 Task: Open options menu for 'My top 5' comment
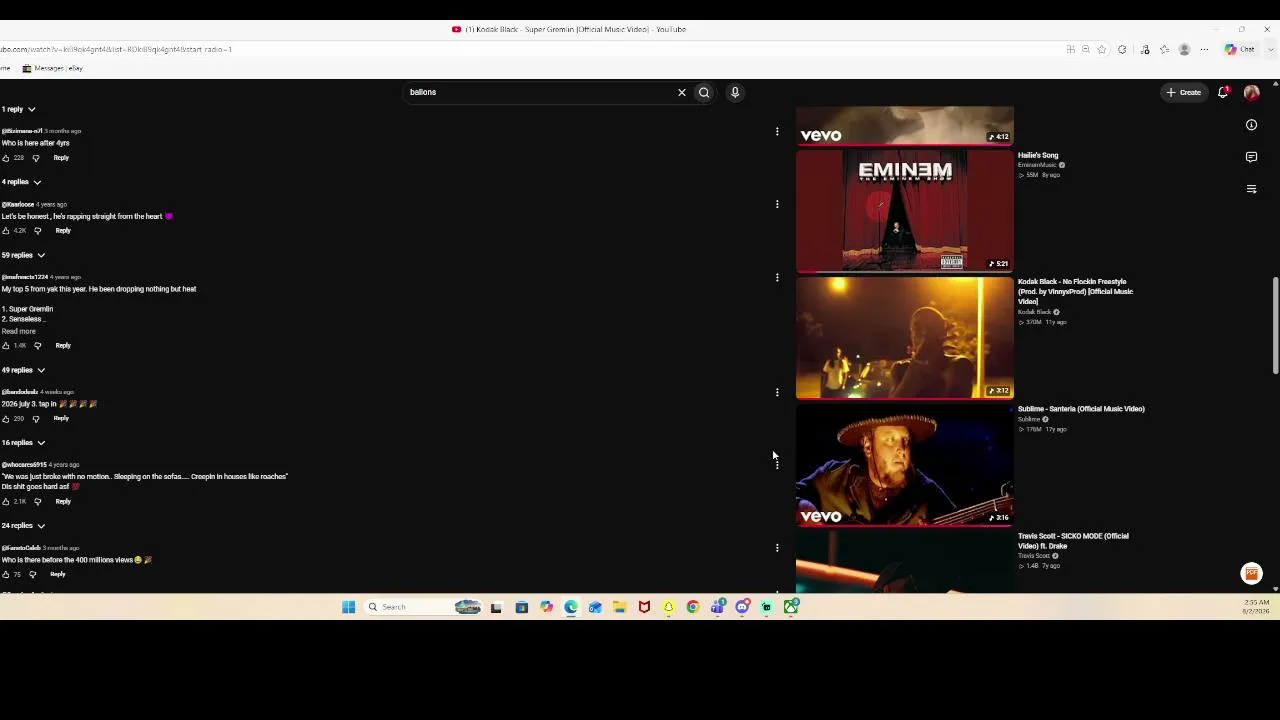777,277
